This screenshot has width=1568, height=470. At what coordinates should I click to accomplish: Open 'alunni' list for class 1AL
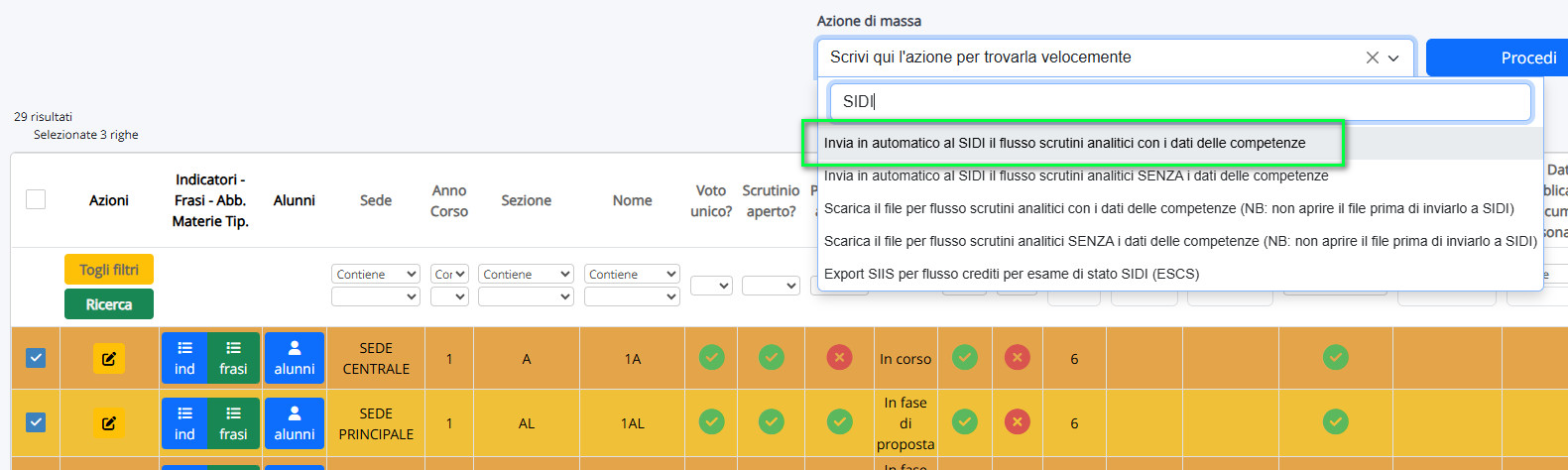click(295, 423)
